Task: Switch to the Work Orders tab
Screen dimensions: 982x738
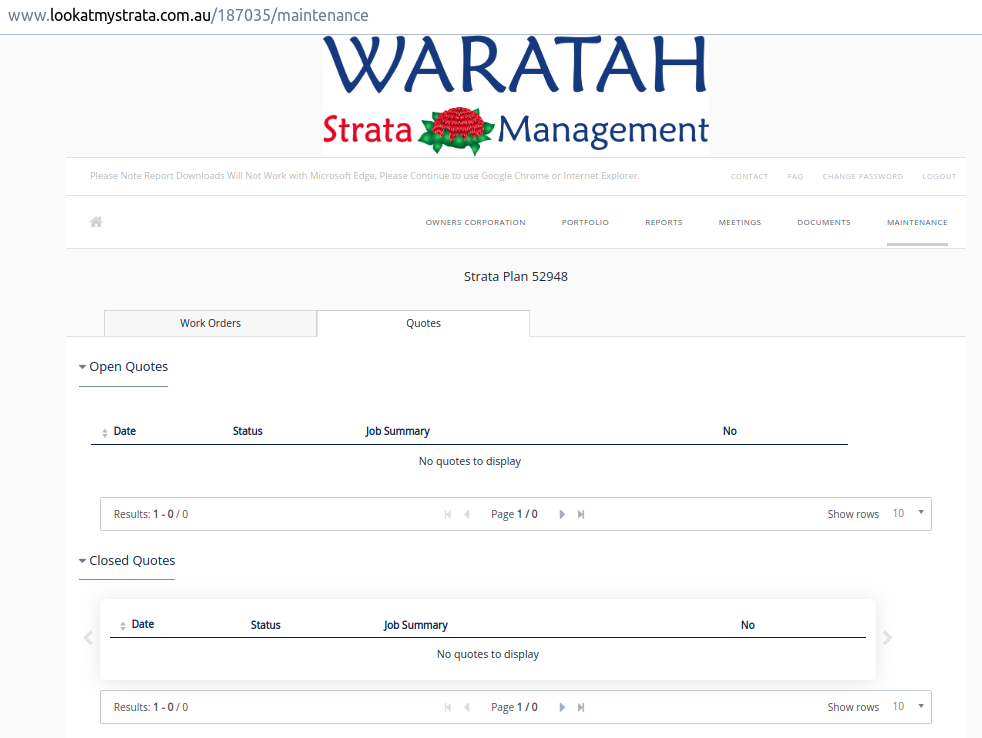Action: [x=210, y=323]
